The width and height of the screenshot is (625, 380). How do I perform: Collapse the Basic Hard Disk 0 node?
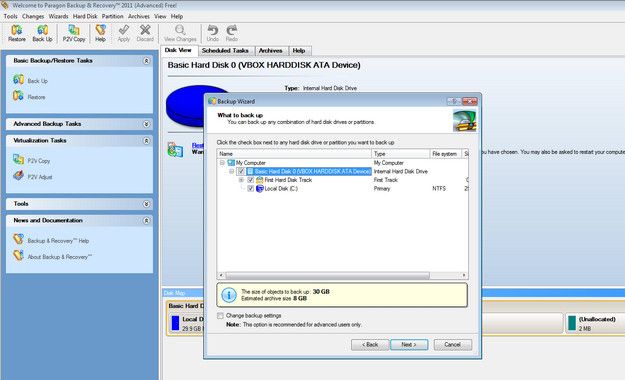pos(232,171)
